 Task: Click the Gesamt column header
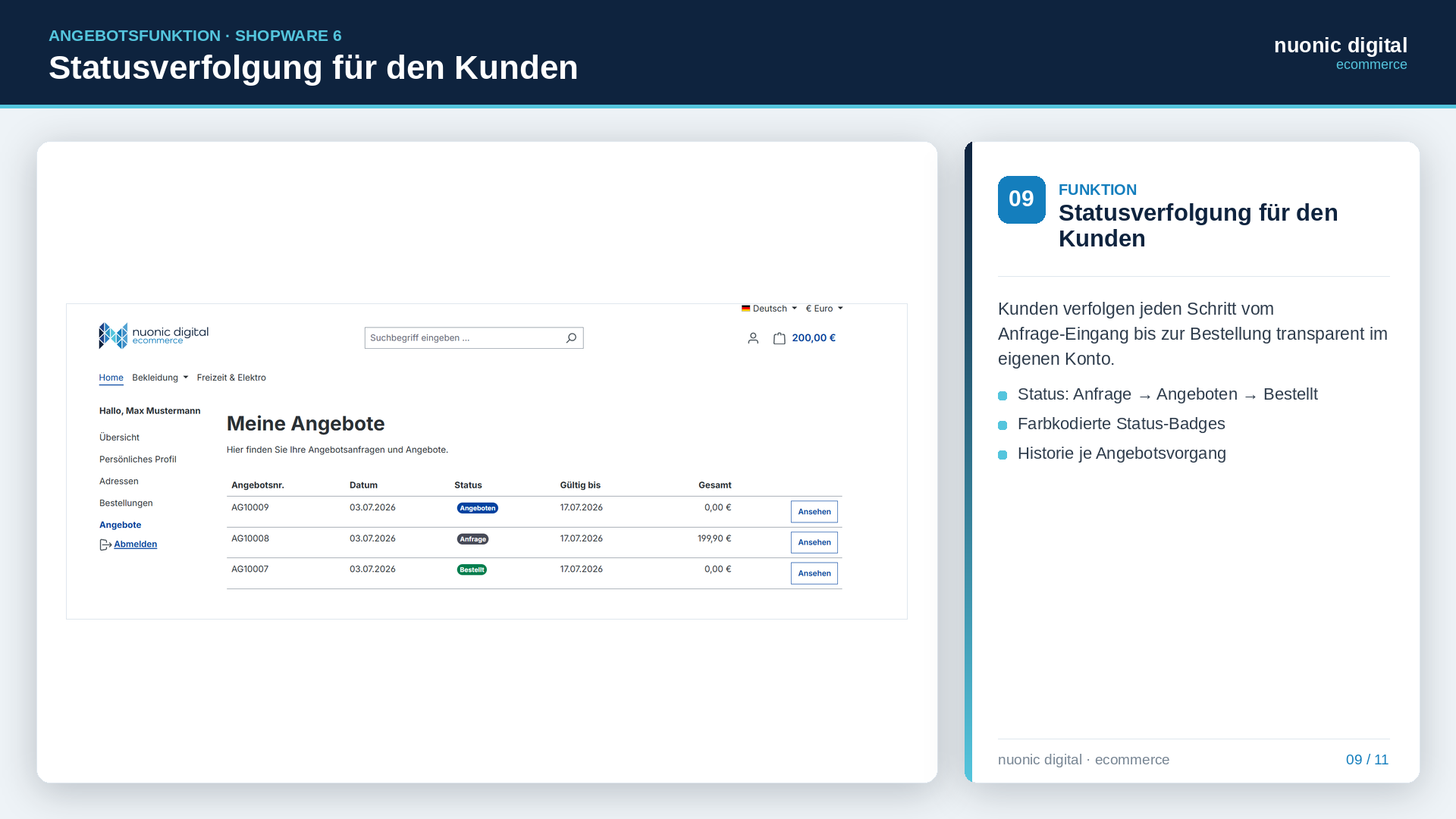(715, 485)
